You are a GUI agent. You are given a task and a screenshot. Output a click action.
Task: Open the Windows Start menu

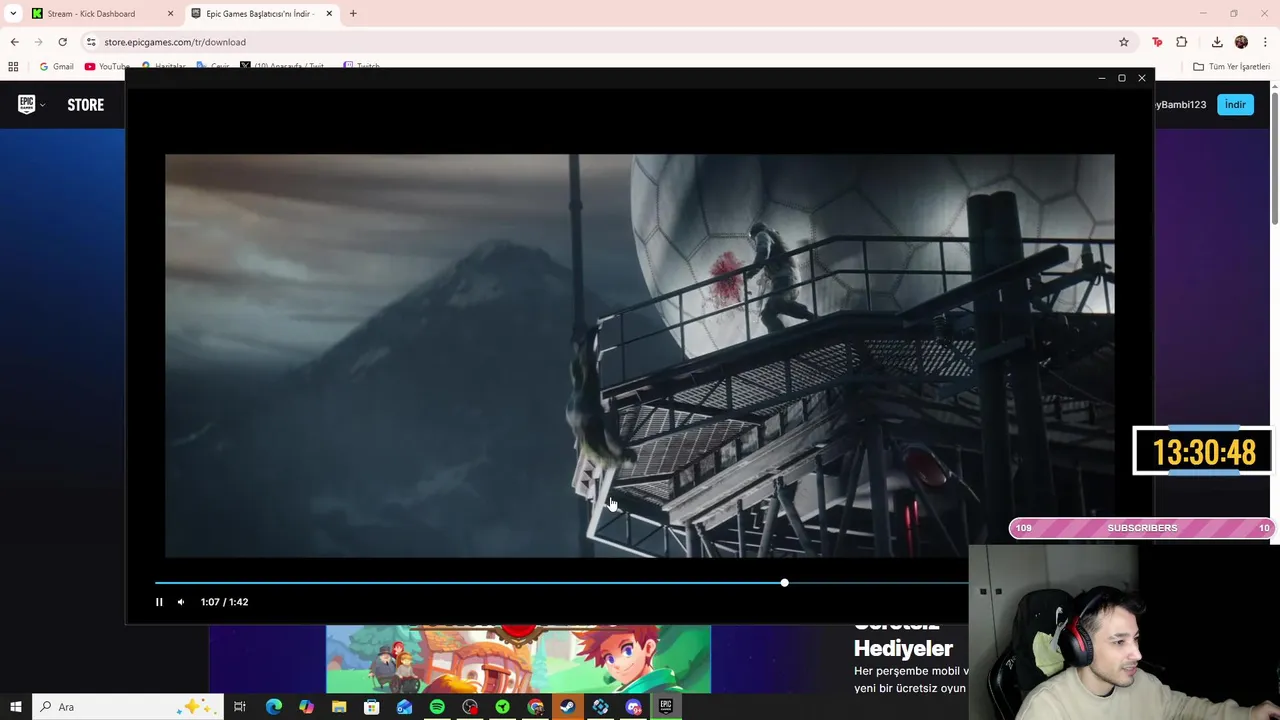tap(15, 707)
